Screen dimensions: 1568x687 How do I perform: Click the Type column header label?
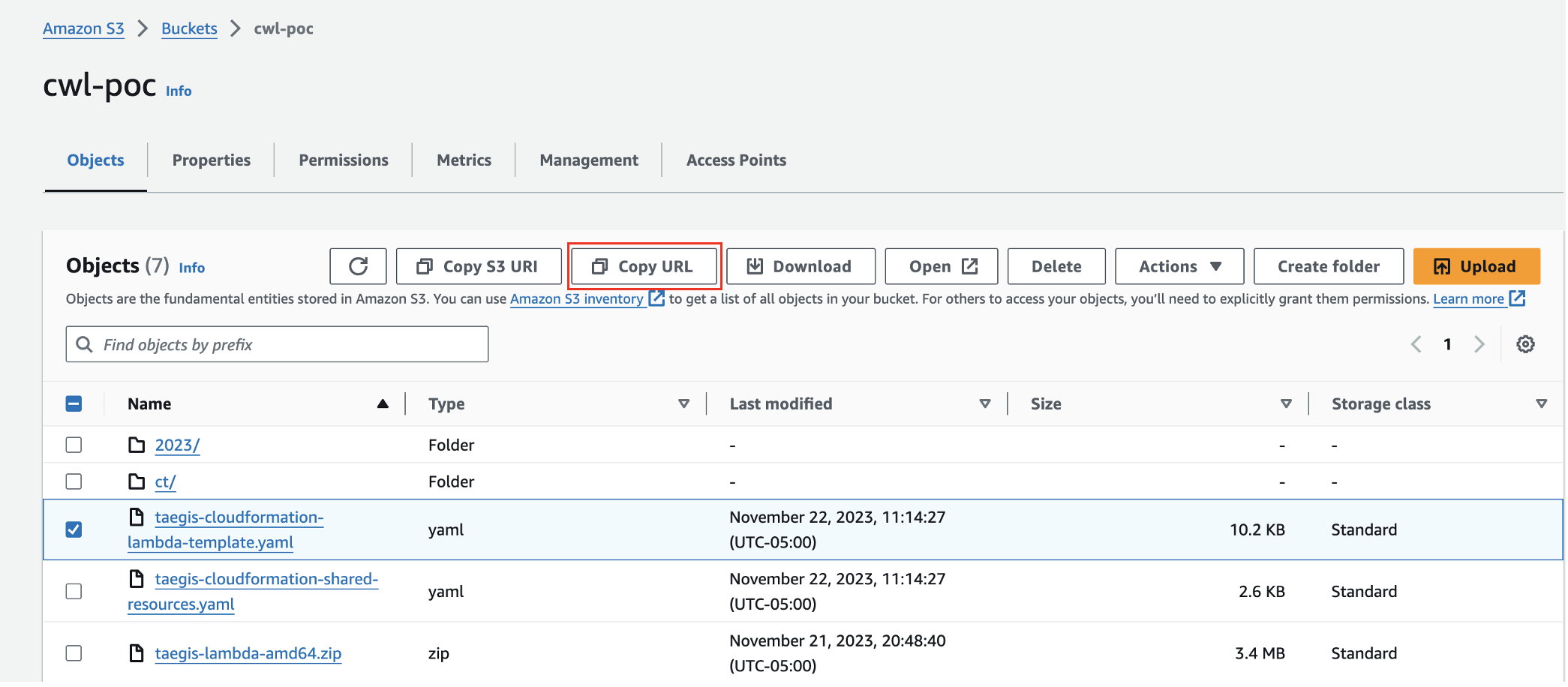(446, 403)
